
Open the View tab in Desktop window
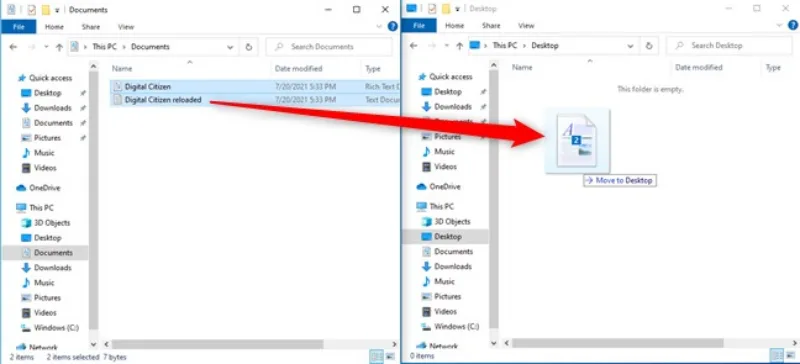[x=526, y=26]
